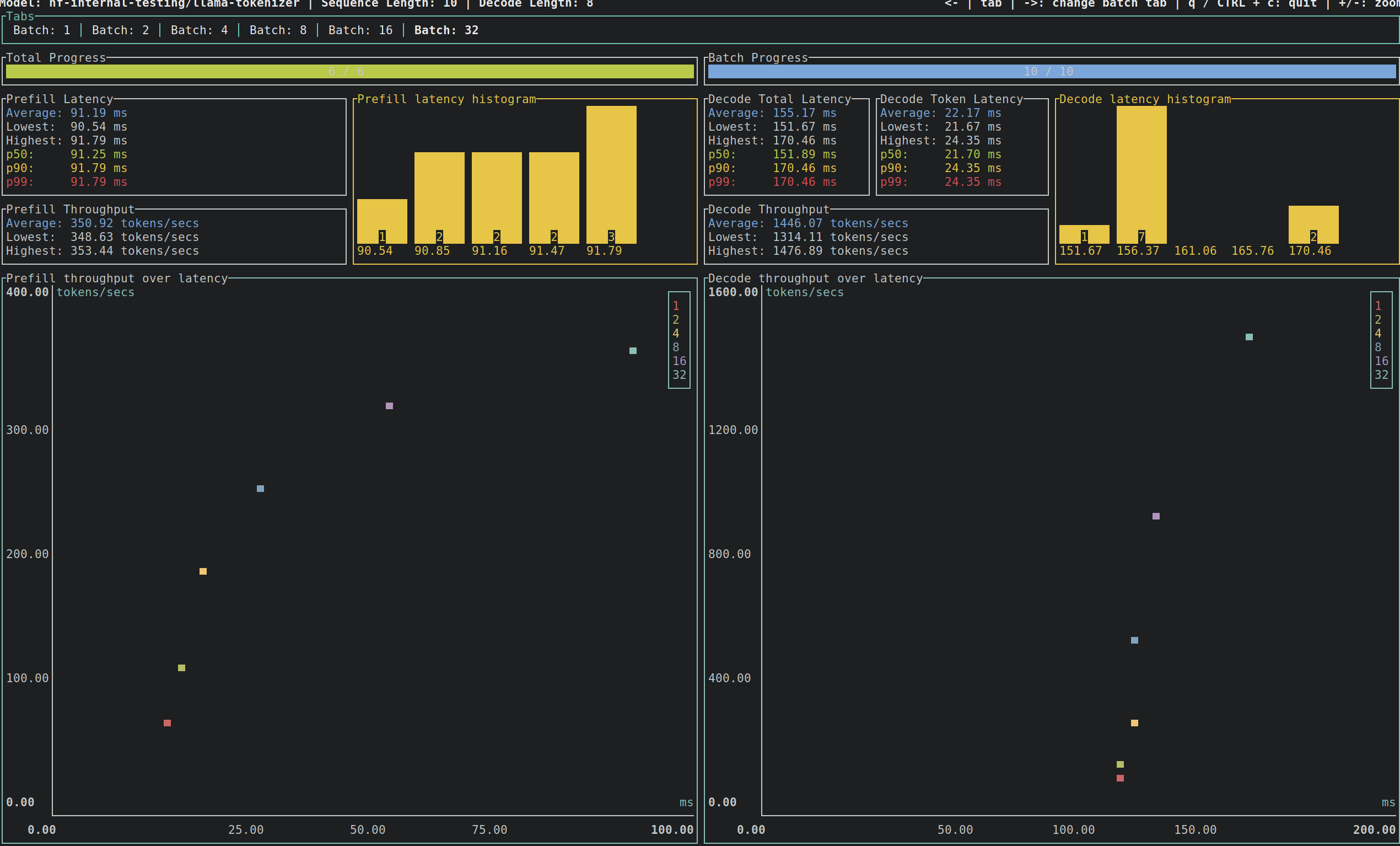Click the red batch 1 prefill scatter point

(167, 722)
